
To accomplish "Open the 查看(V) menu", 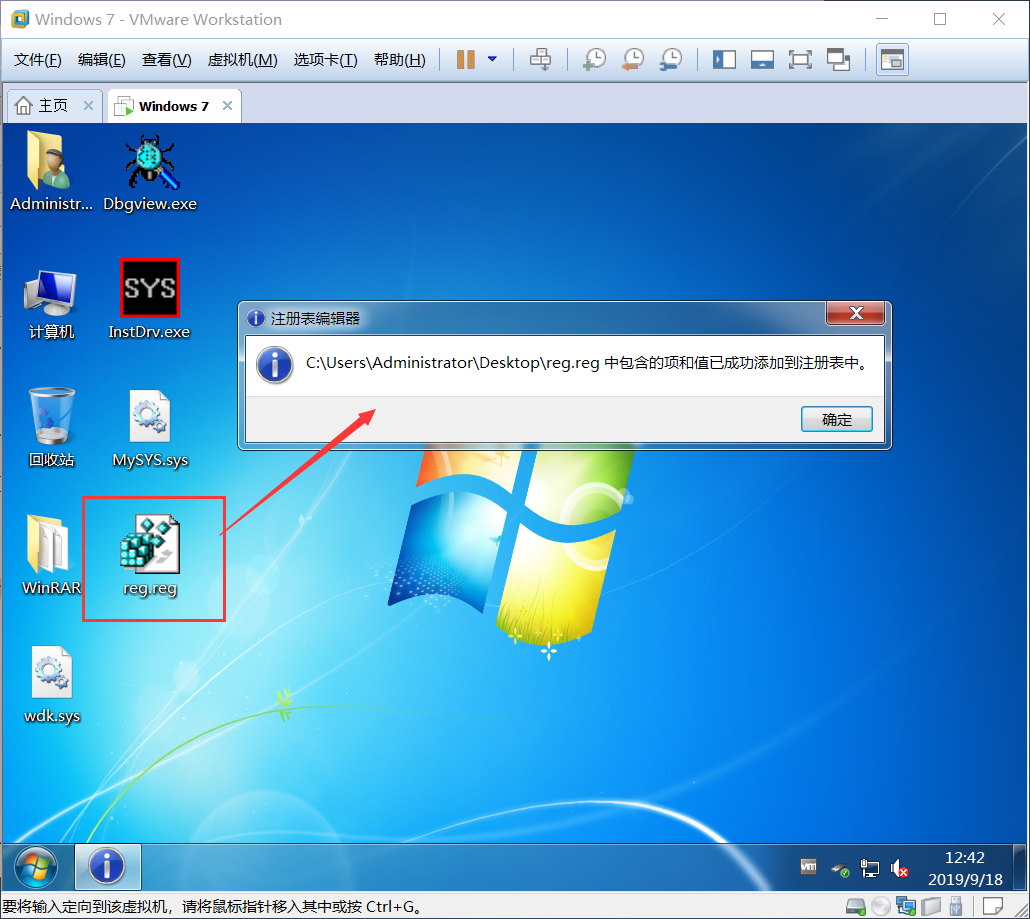I will click(x=166, y=60).
